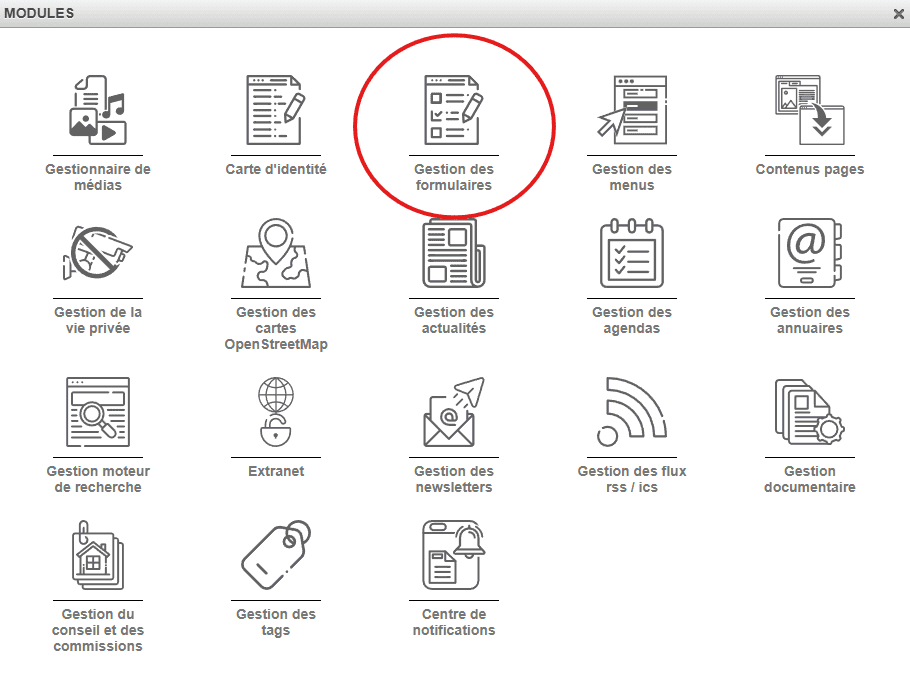910x699 pixels.
Task: Open the OpenStreetMap cartes map icon
Action: (276, 253)
